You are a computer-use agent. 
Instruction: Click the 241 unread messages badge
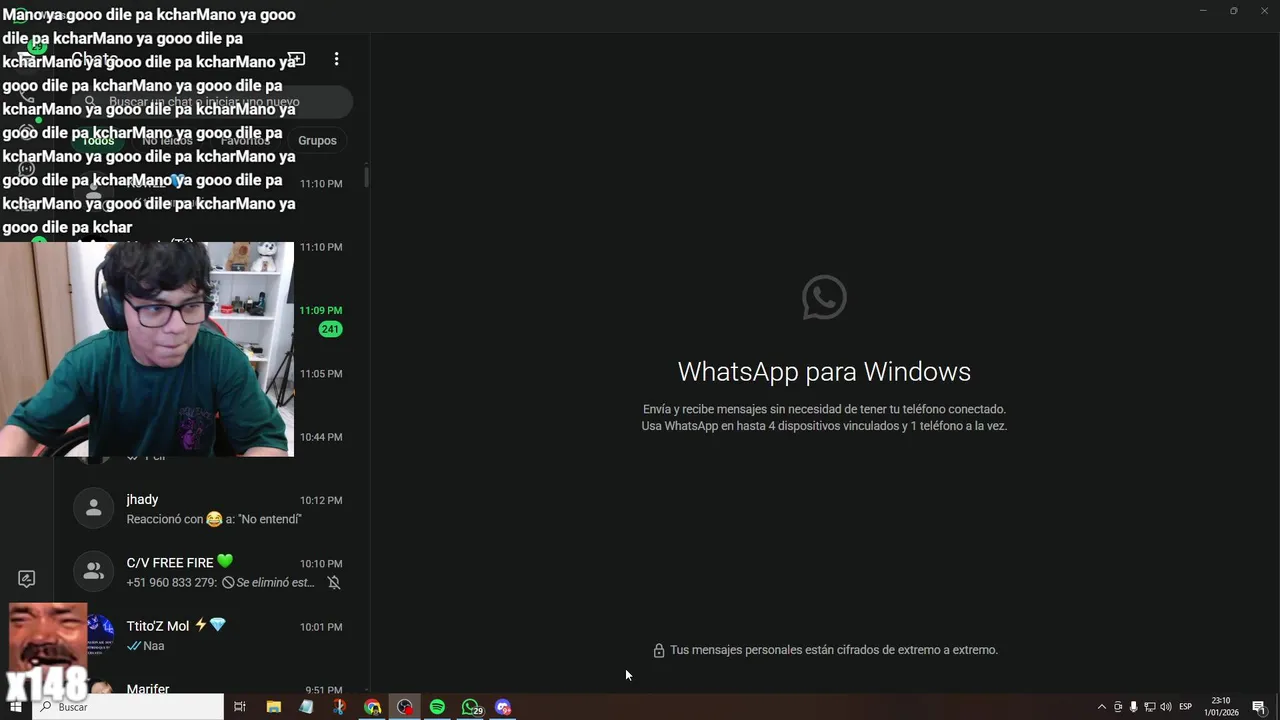pos(330,329)
